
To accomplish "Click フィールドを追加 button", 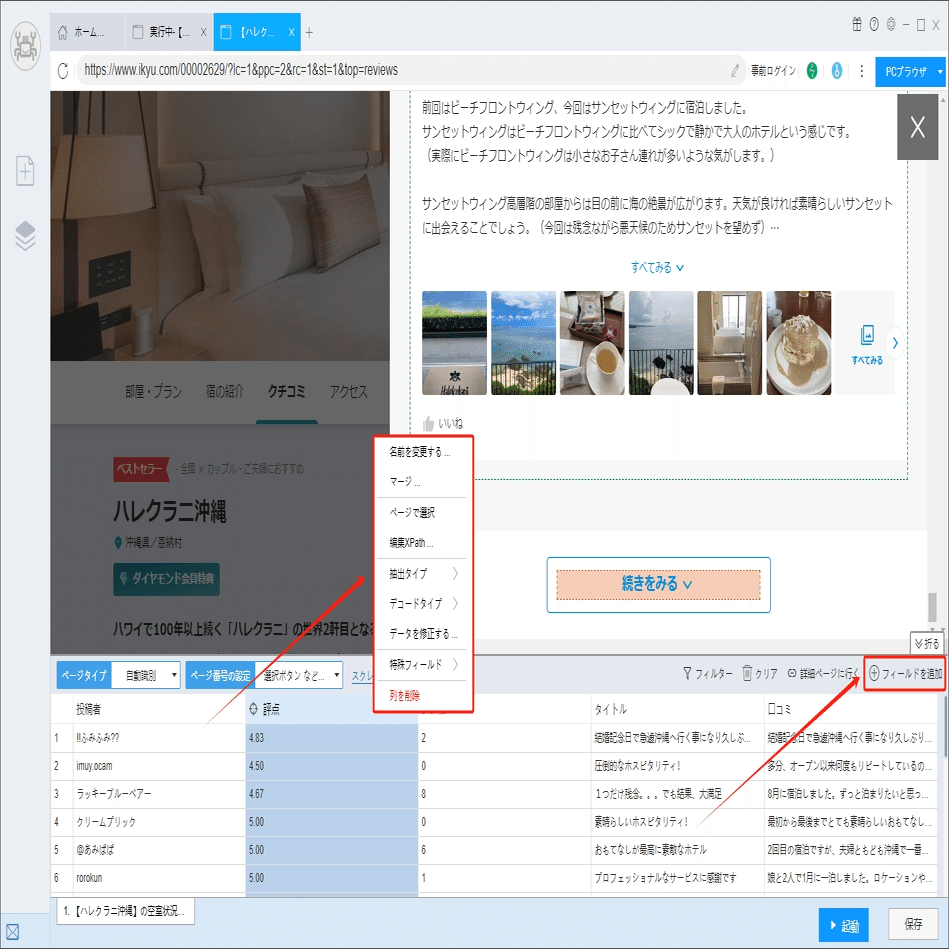I will 905,673.
